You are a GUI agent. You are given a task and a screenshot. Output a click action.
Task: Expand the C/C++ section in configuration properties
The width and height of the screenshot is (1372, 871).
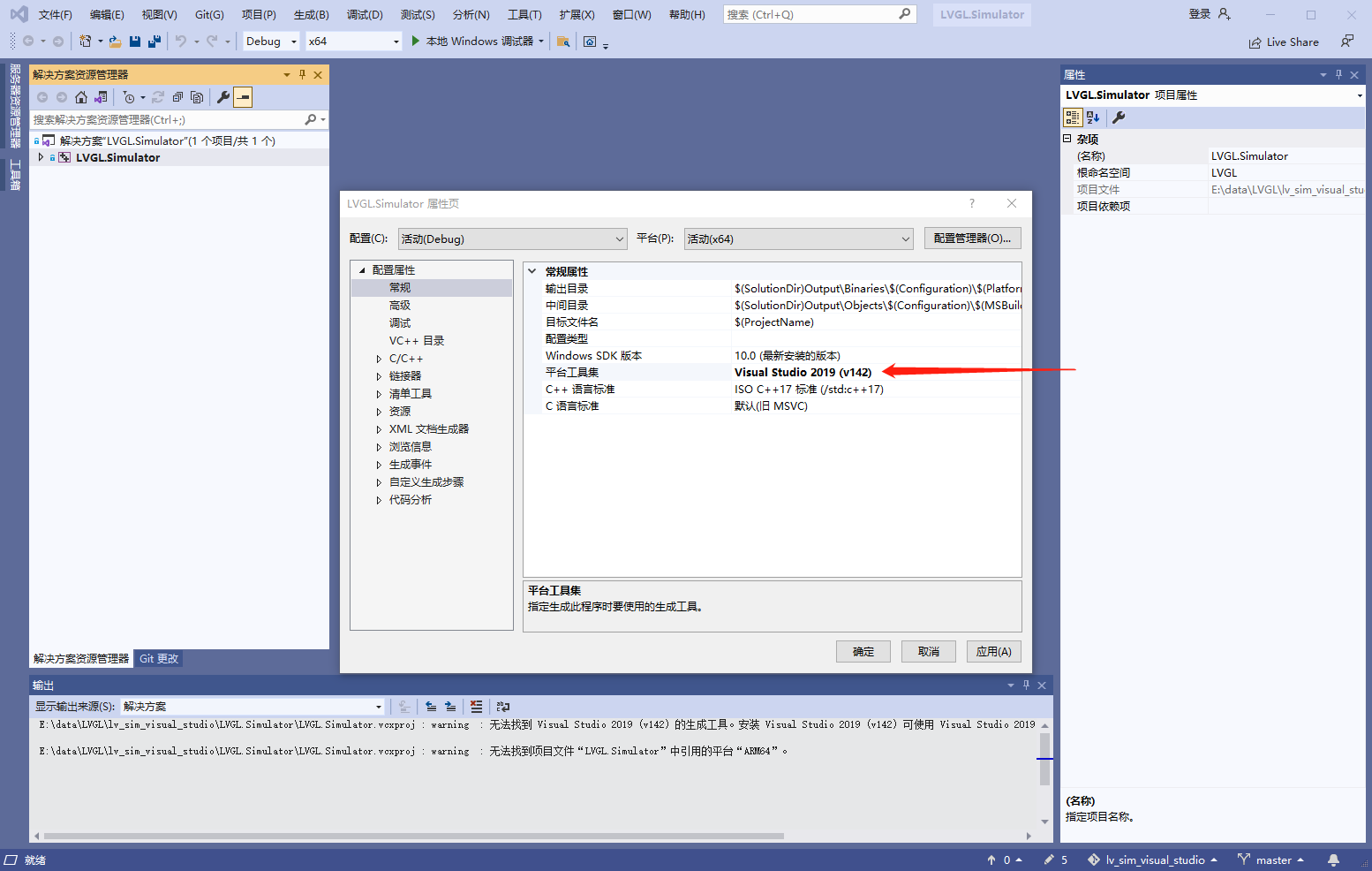click(378, 358)
